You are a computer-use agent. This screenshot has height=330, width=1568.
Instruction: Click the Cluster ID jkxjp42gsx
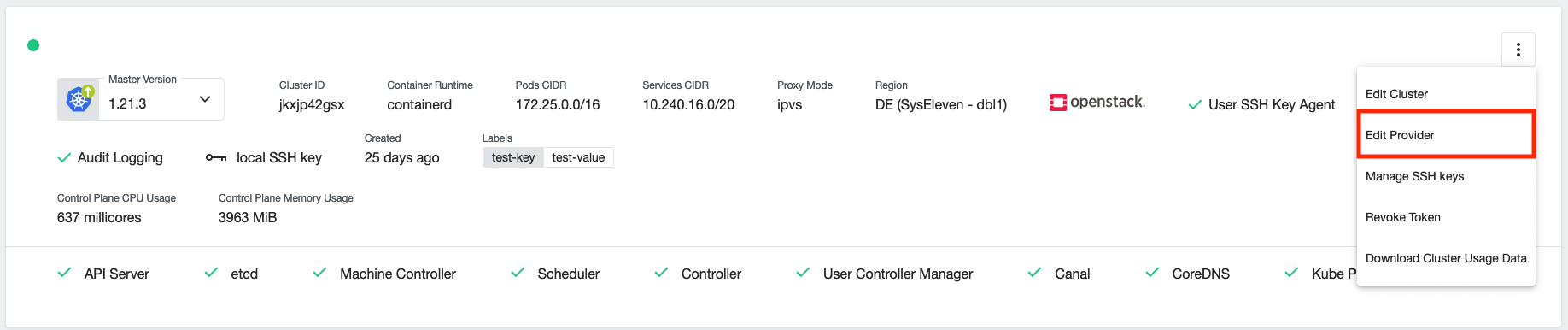click(x=312, y=104)
